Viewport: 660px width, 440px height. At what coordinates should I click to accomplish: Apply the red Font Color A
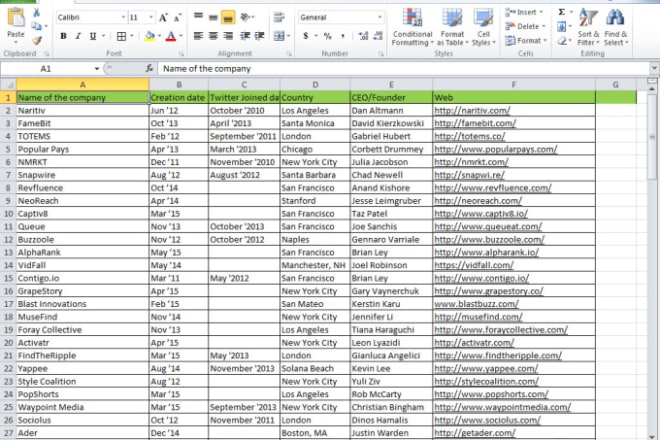pyautogui.click(x=170, y=36)
